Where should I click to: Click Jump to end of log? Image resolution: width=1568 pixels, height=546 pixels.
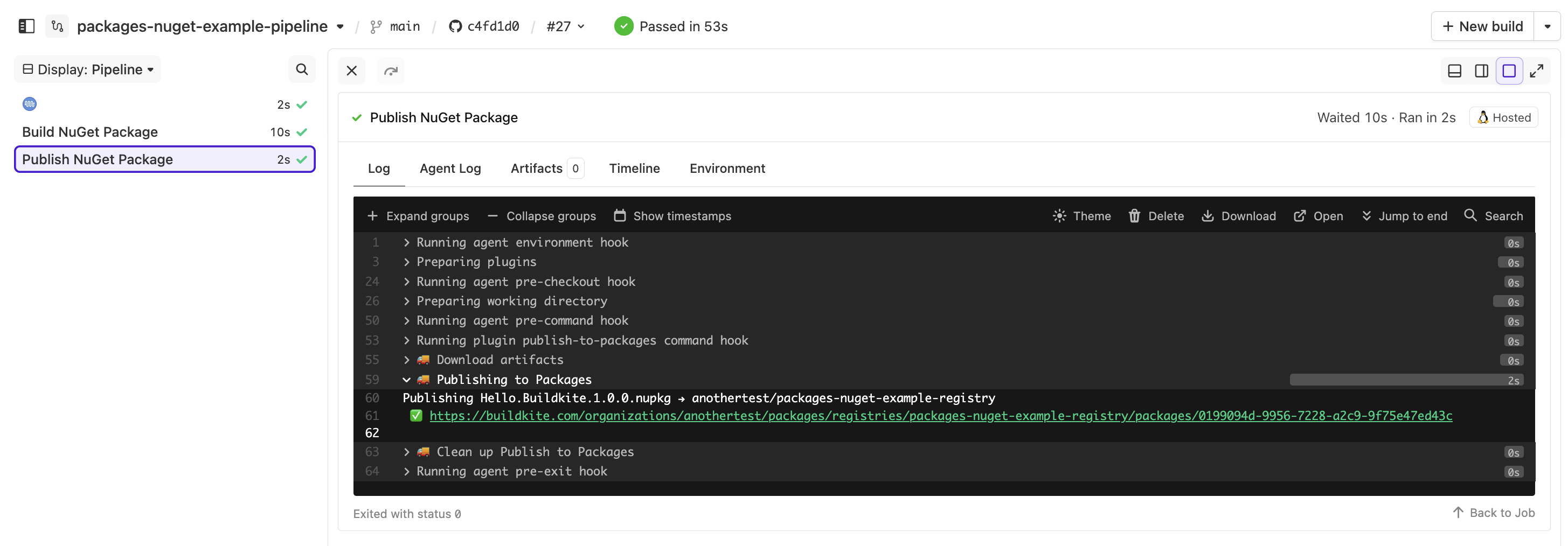(1404, 216)
